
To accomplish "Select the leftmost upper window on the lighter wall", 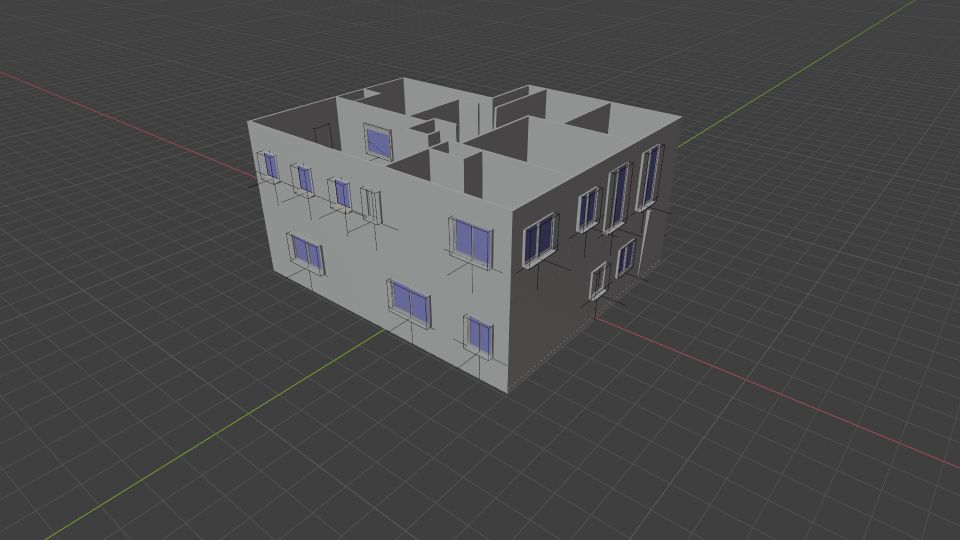I will (270, 165).
